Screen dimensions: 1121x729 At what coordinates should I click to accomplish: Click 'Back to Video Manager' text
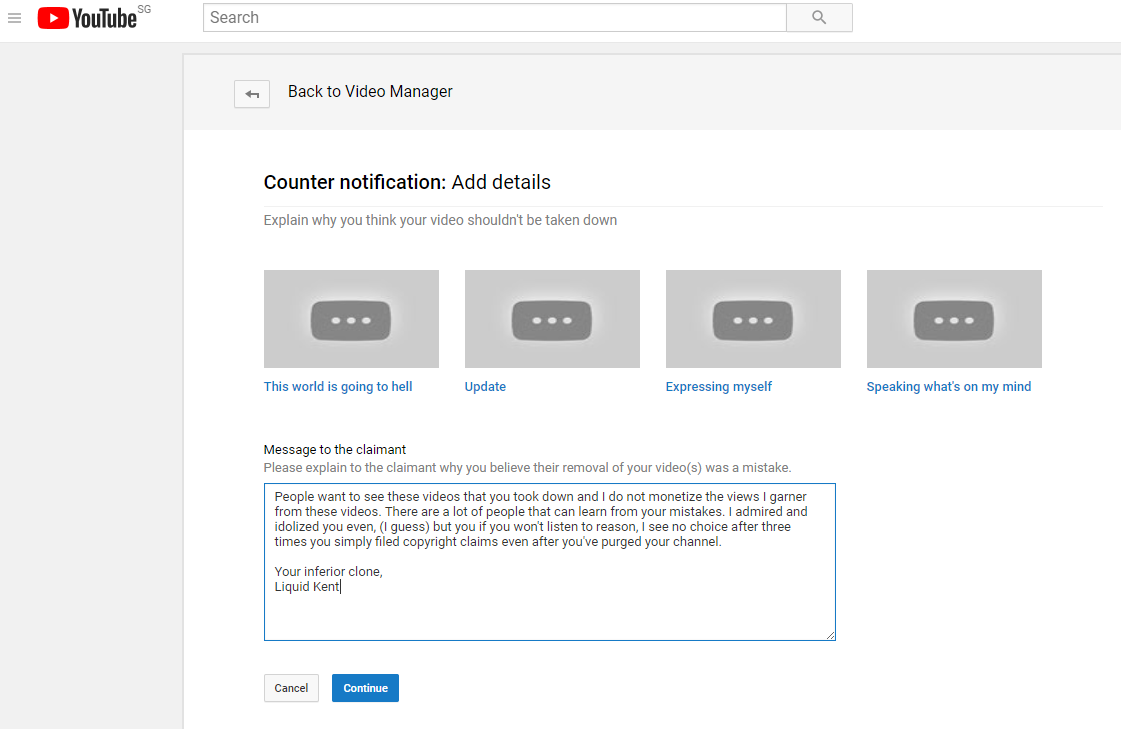click(370, 91)
